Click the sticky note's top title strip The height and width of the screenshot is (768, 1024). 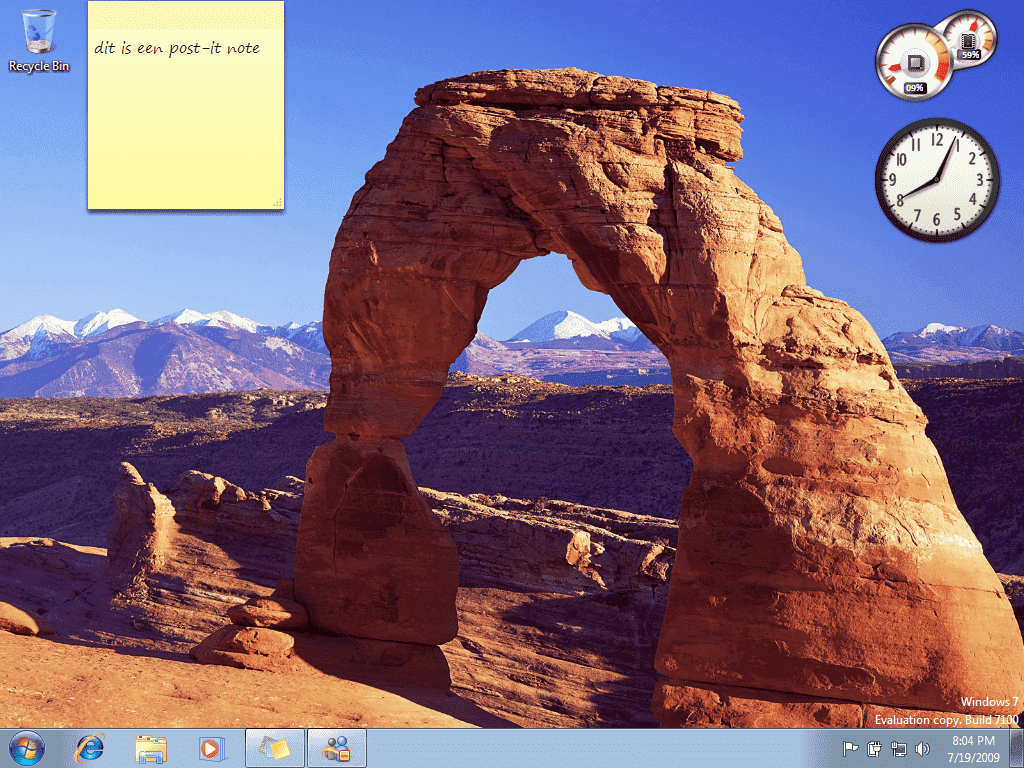click(185, 12)
